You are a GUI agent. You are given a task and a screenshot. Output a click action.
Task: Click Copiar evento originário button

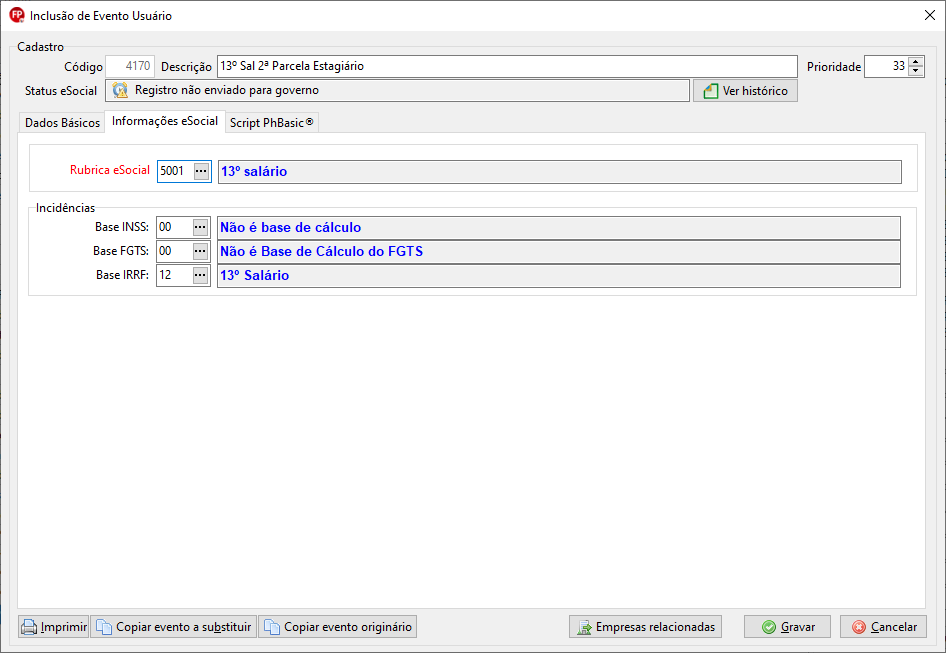(x=338, y=627)
